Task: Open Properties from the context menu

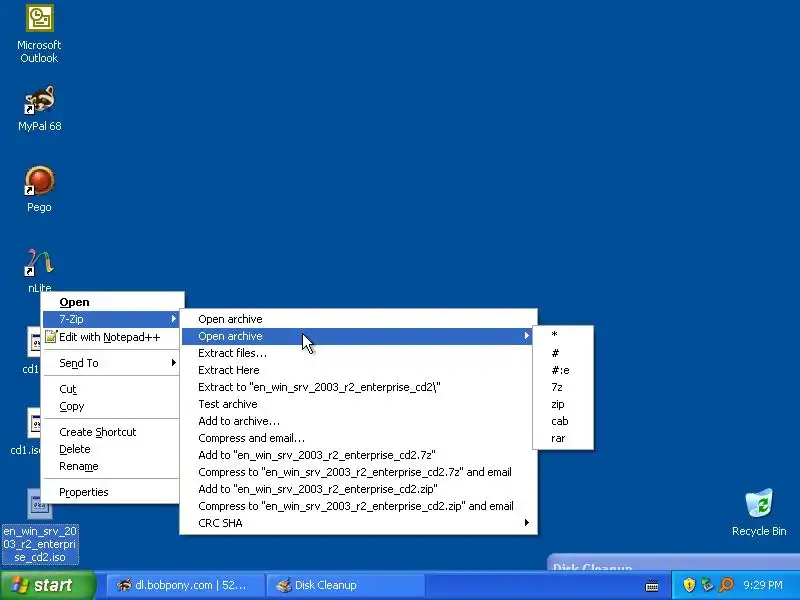Action: pos(111,492)
